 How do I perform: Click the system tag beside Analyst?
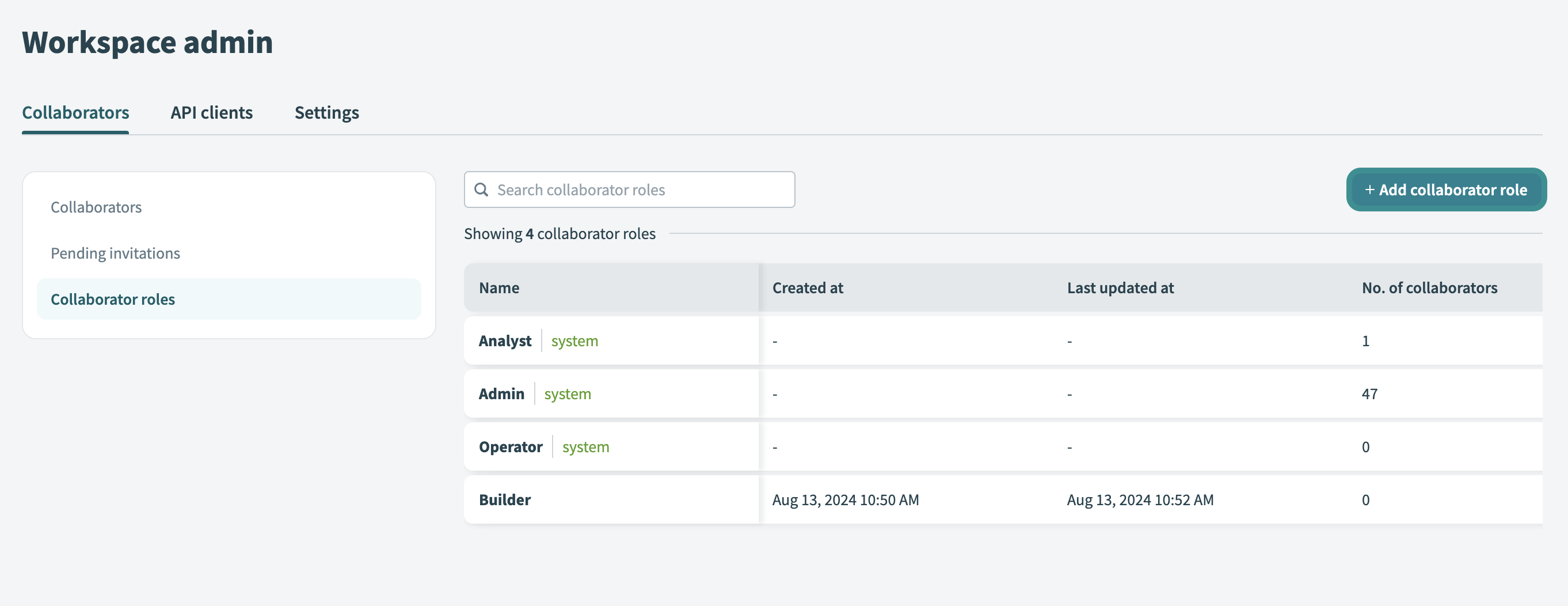point(574,341)
